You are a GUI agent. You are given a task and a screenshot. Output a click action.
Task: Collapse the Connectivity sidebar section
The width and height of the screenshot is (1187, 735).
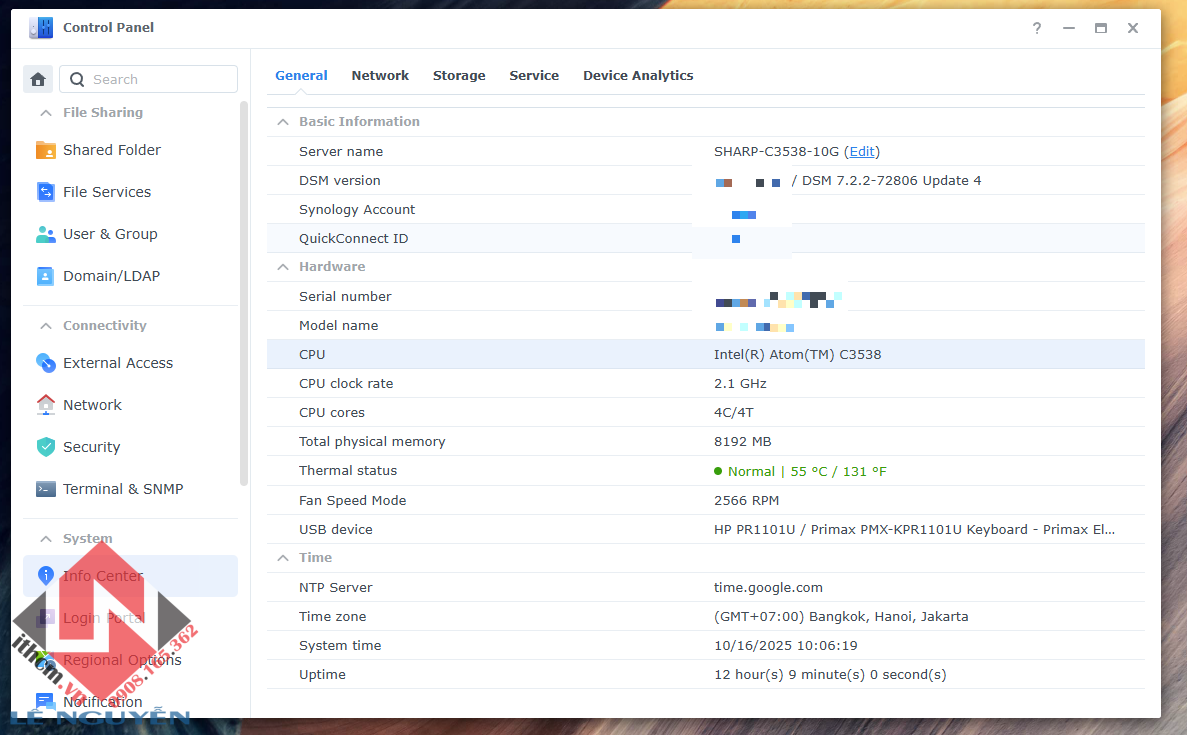click(45, 326)
